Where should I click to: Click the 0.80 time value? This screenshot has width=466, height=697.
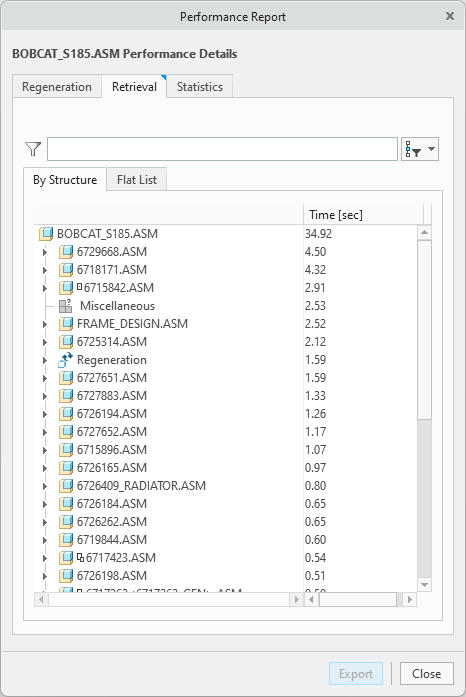(x=315, y=486)
